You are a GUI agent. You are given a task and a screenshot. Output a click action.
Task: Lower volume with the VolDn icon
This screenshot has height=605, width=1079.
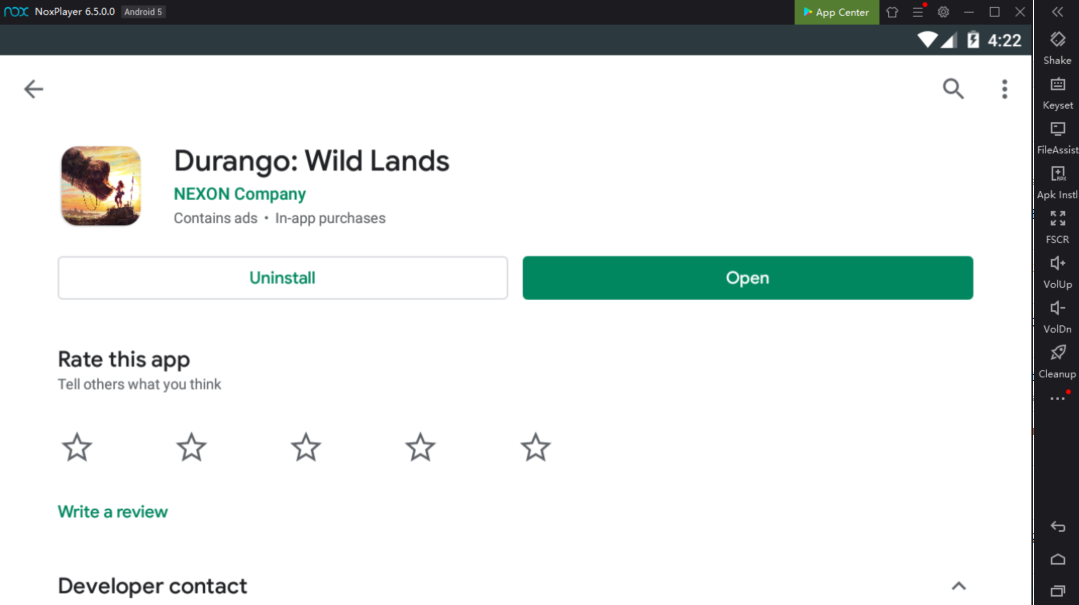1057,308
